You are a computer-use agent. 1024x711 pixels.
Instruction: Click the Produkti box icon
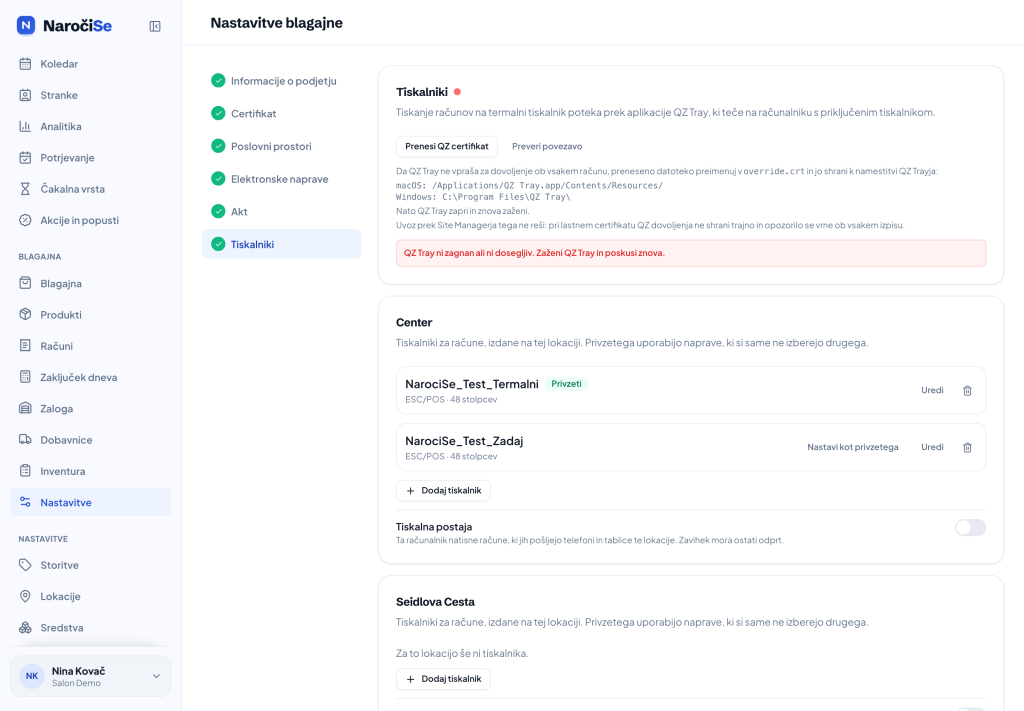25,315
